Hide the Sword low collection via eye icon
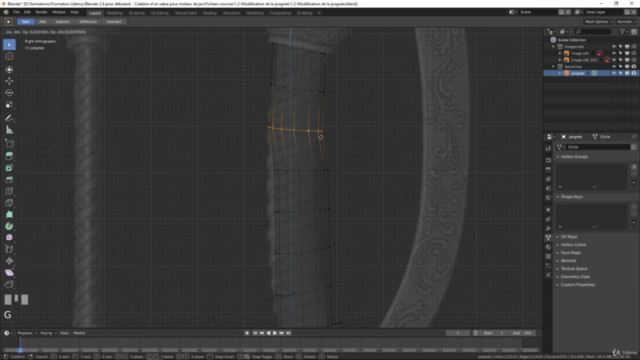The width and height of the screenshot is (640, 360). (613, 67)
